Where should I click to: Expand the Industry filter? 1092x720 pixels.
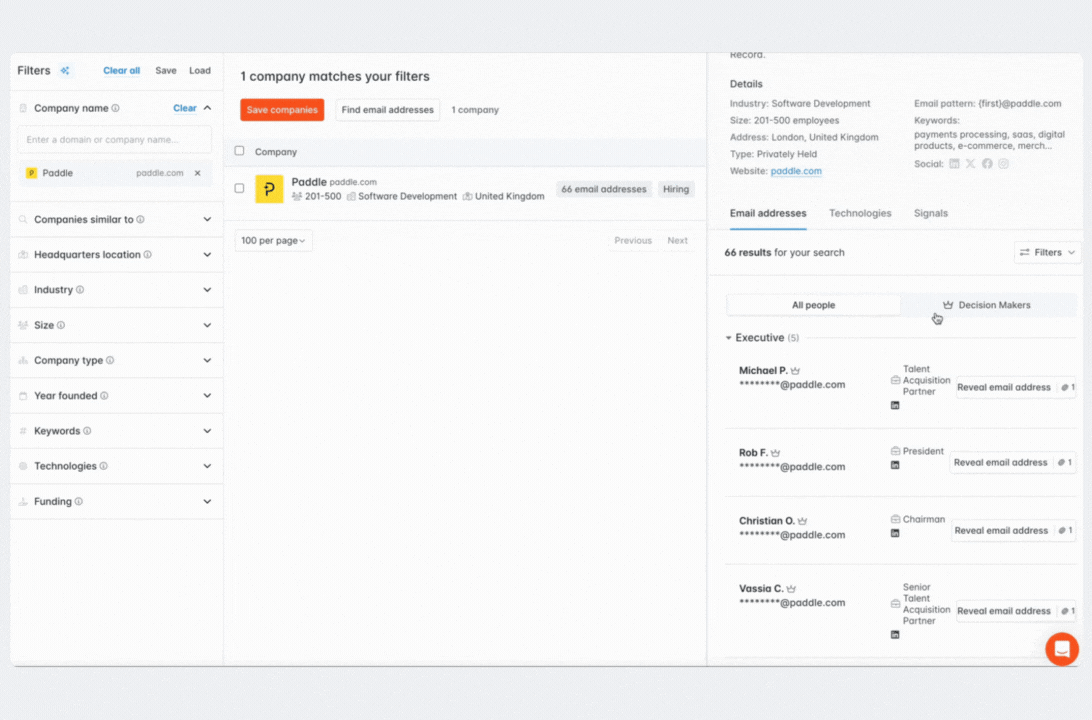(208, 290)
